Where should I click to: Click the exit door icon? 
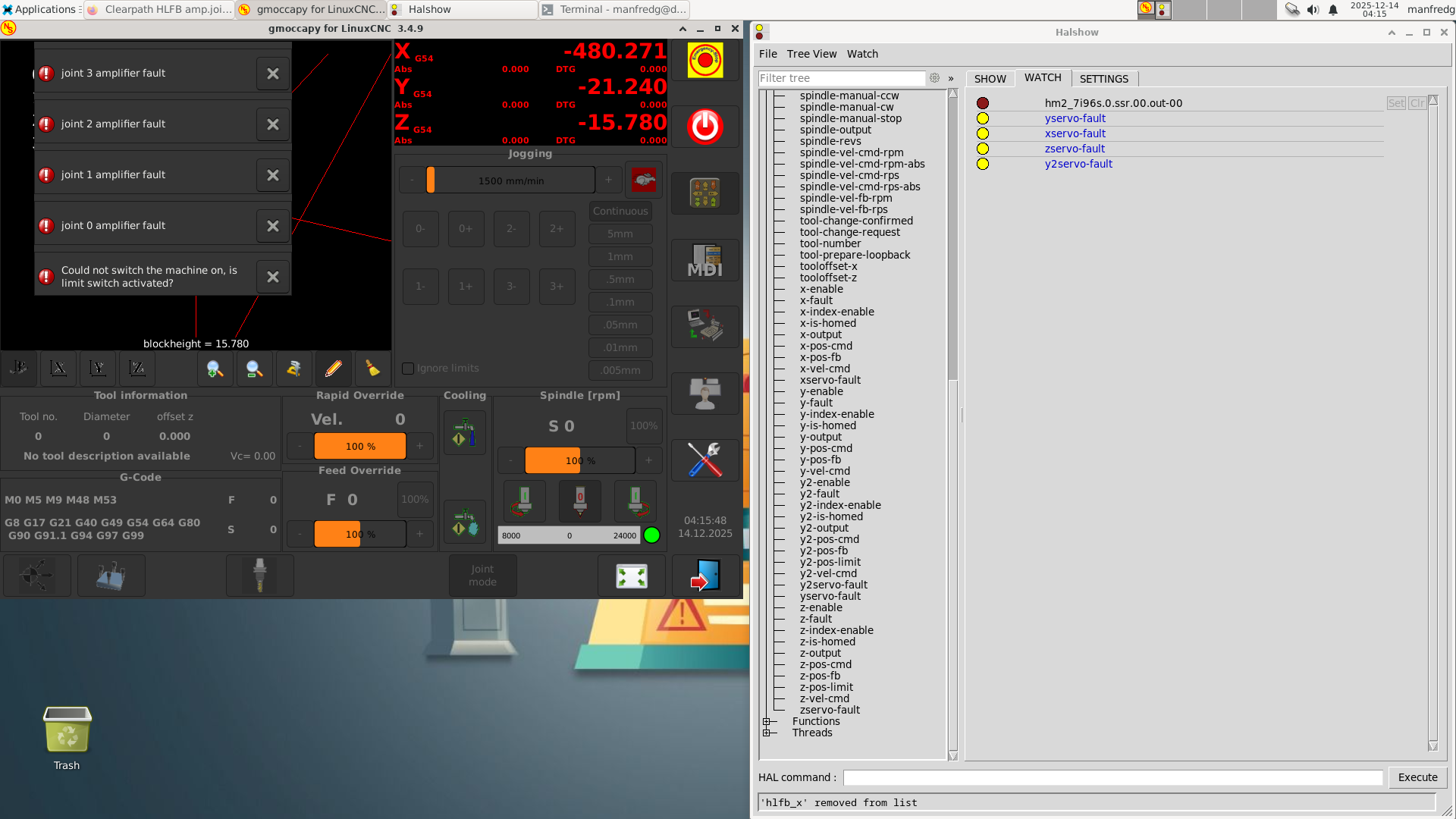[x=704, y=576]
